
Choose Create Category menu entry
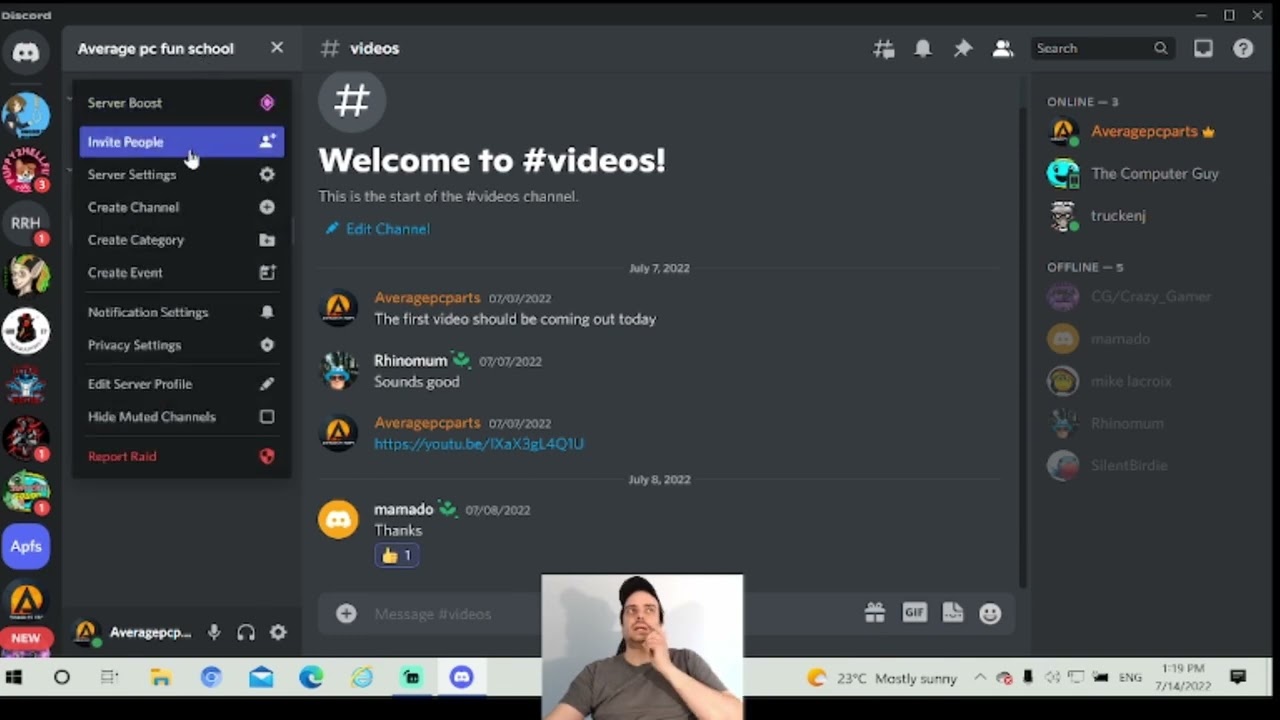coord(181,240)
